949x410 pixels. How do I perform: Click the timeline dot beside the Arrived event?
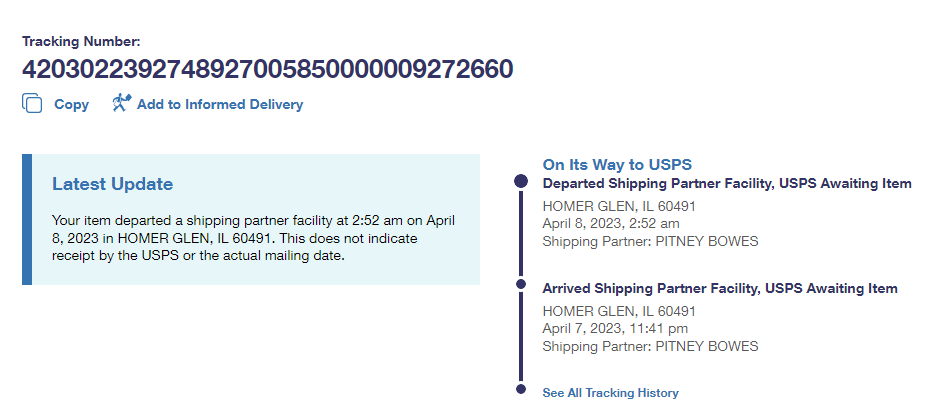520,285
